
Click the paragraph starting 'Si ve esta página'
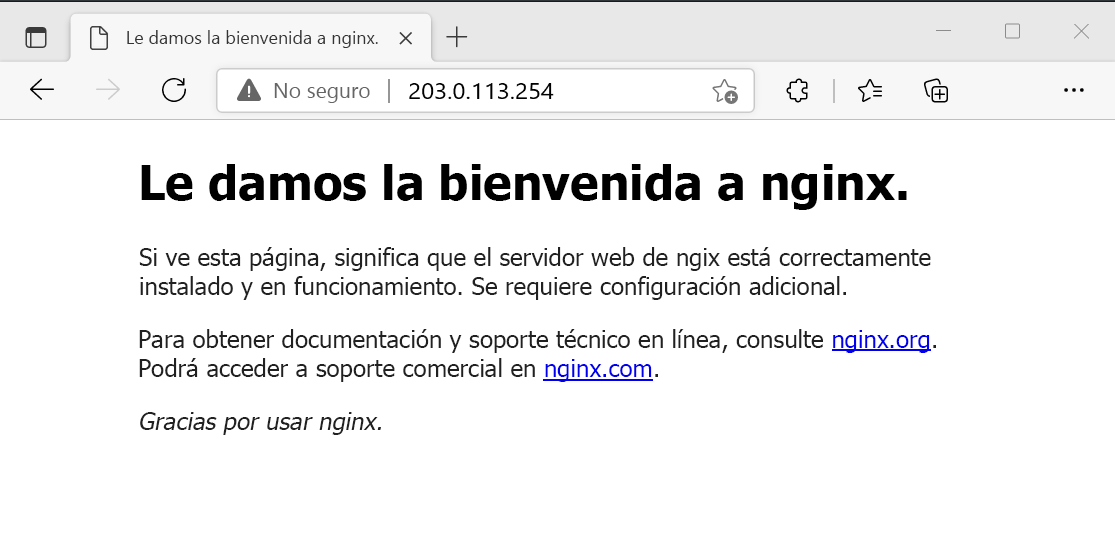[535, 272]
